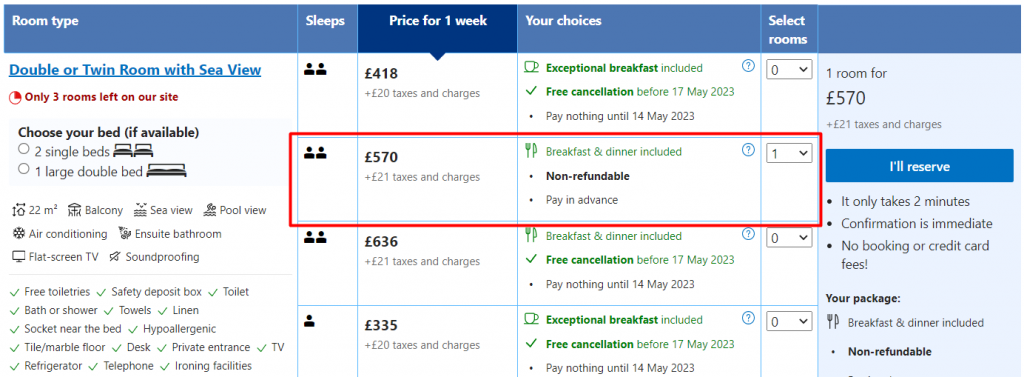Click the Air conditioning snowflake icon
This screenshot has width=1024, height=377.
pos(18,234)
